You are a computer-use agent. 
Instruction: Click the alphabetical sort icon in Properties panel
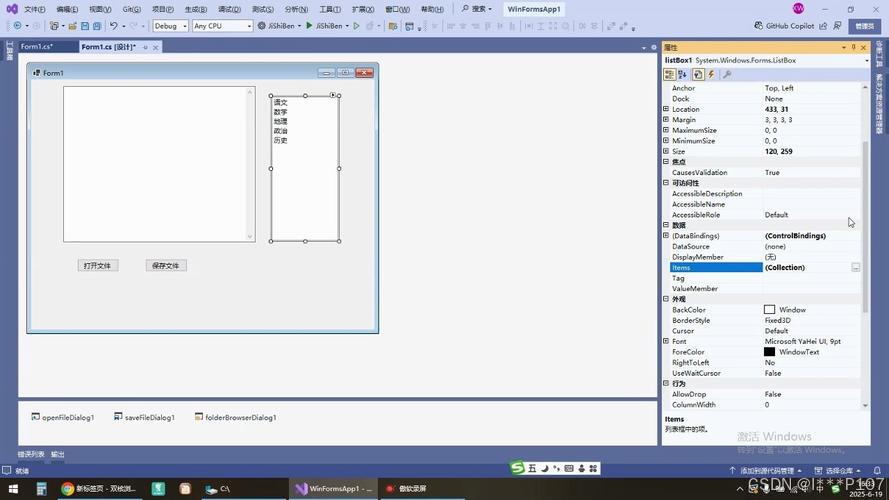[x=683, y=75]
